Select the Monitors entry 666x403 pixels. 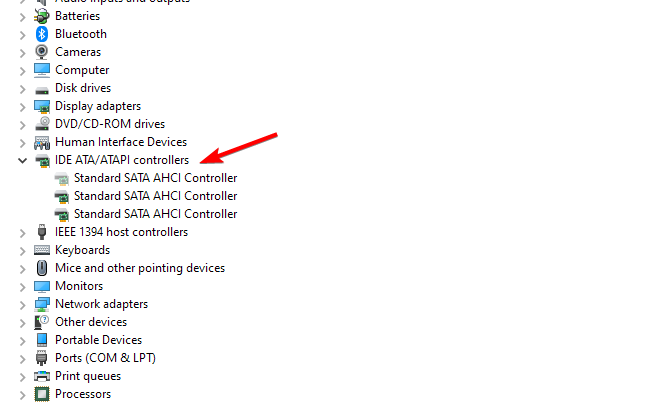click(x=79, y=286)
